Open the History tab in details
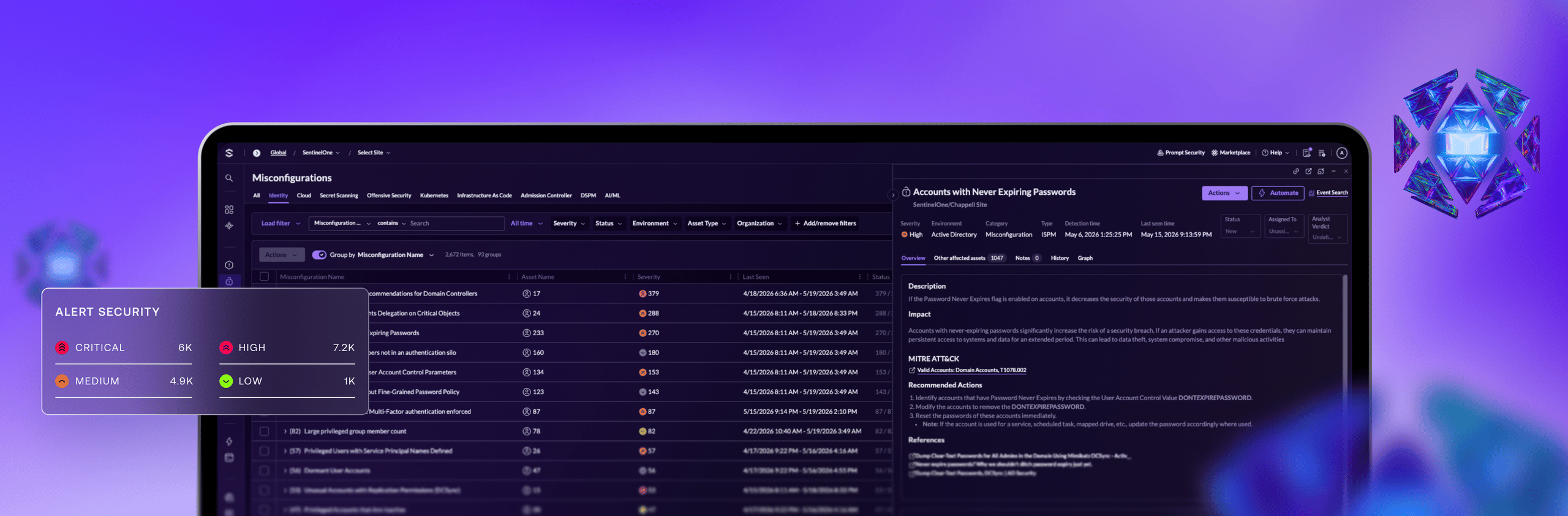The height and width of the screenshot is (516, 1568). [x=1060, y=258]
